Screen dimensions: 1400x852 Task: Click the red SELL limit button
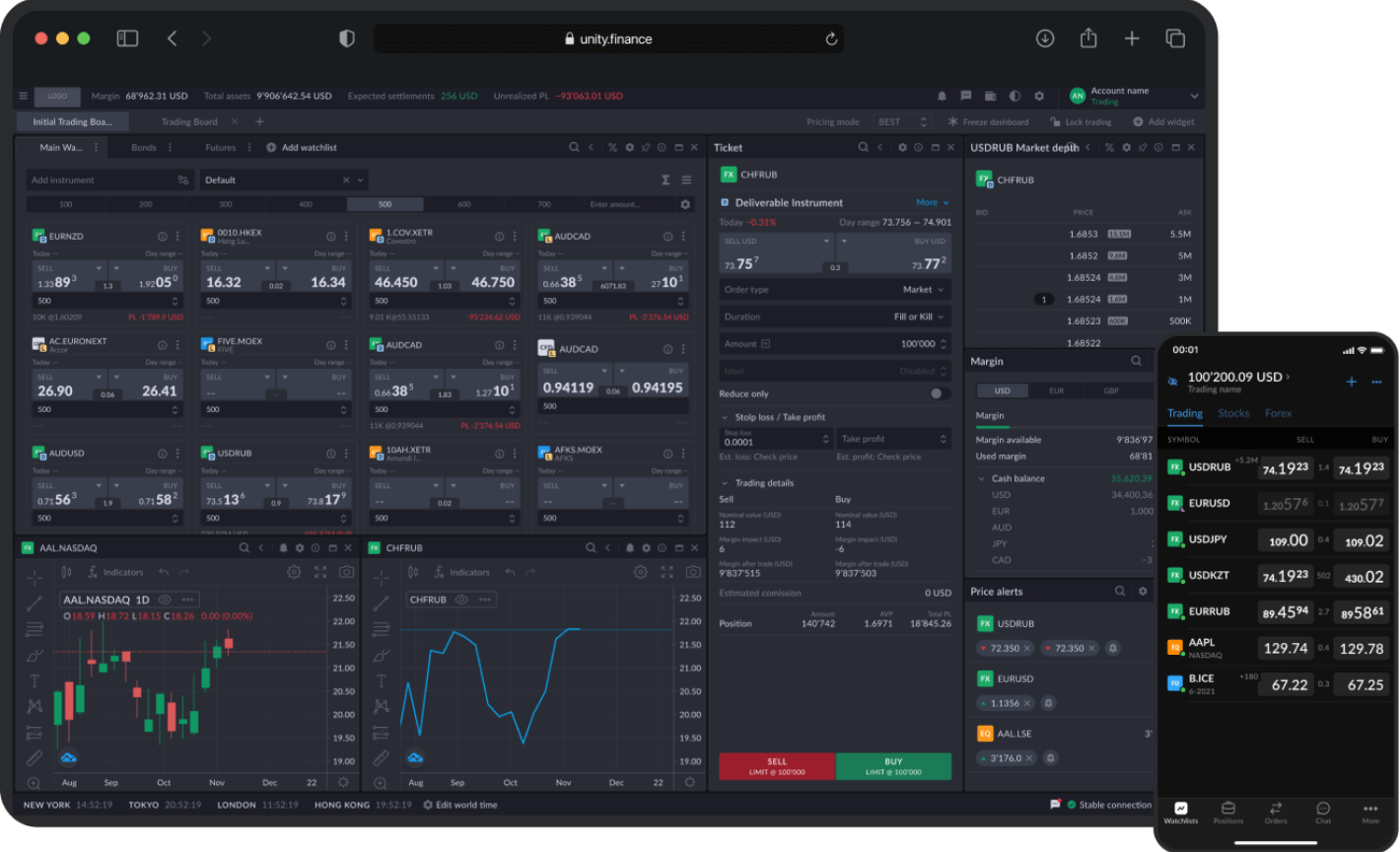pos(777,766)
